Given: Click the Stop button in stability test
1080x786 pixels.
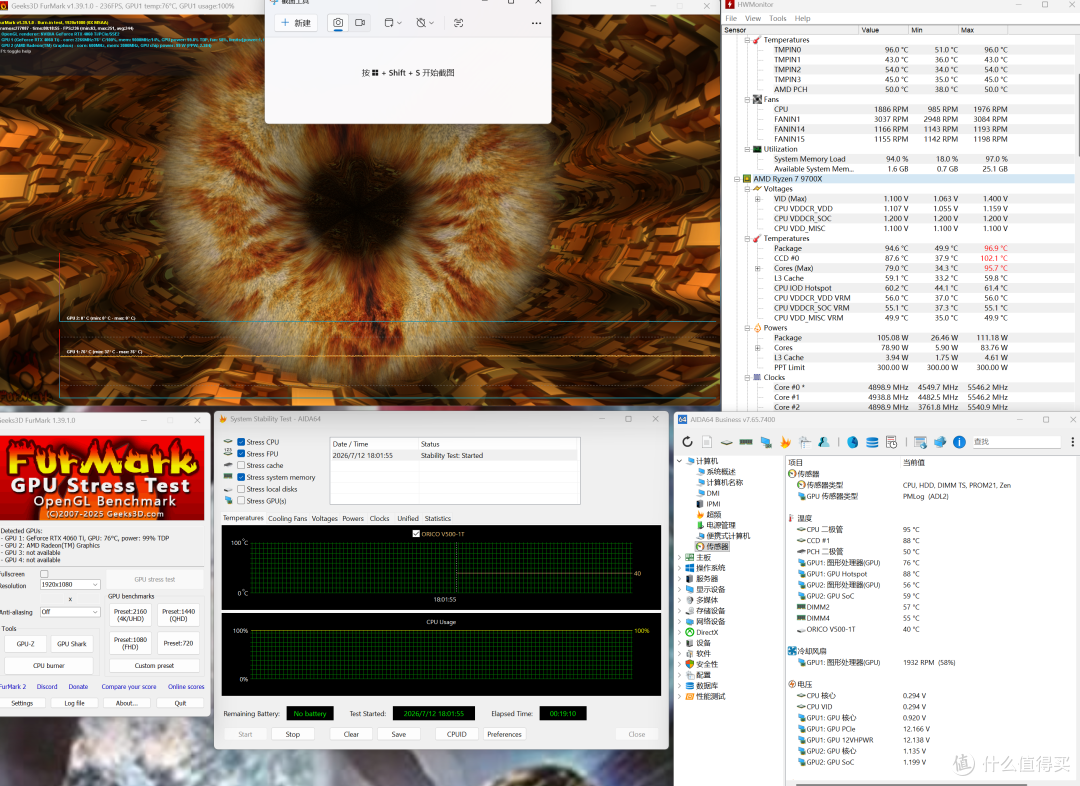Looking at the screenshot, I should pyautogui.click(x=293, y=734).
